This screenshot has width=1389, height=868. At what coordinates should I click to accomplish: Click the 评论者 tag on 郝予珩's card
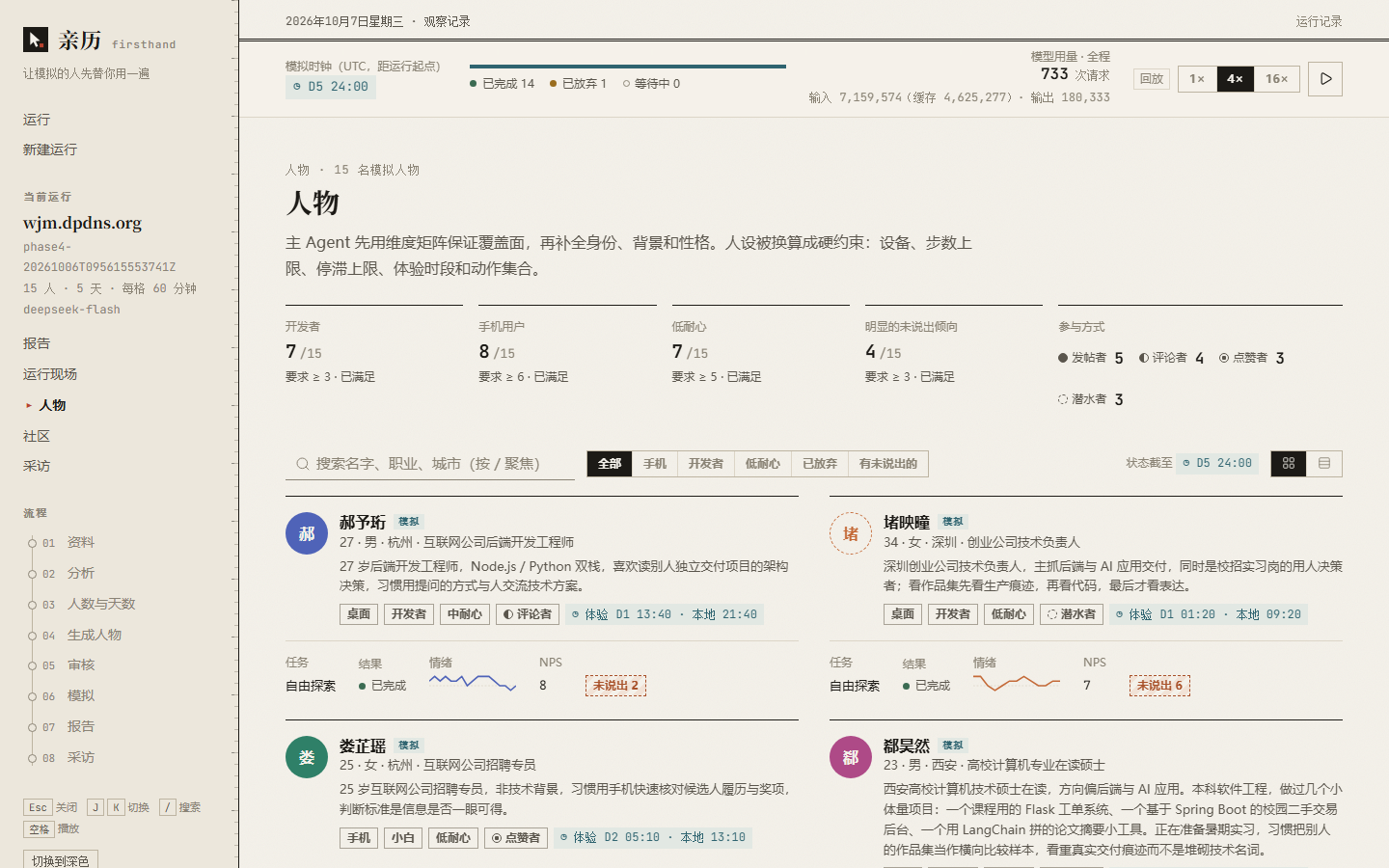tap(528, 614)
